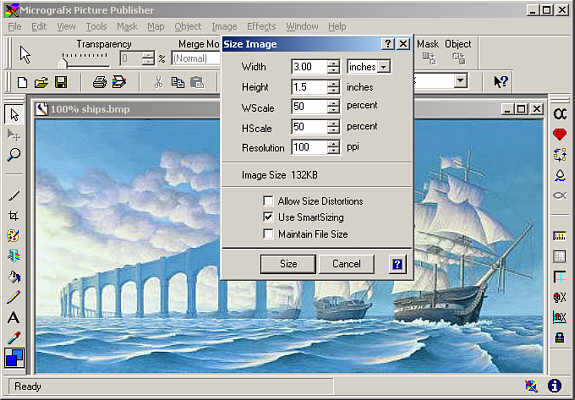Select the Text tool
This screenshot has height=400, width=575.
click(x=14, y=317)
